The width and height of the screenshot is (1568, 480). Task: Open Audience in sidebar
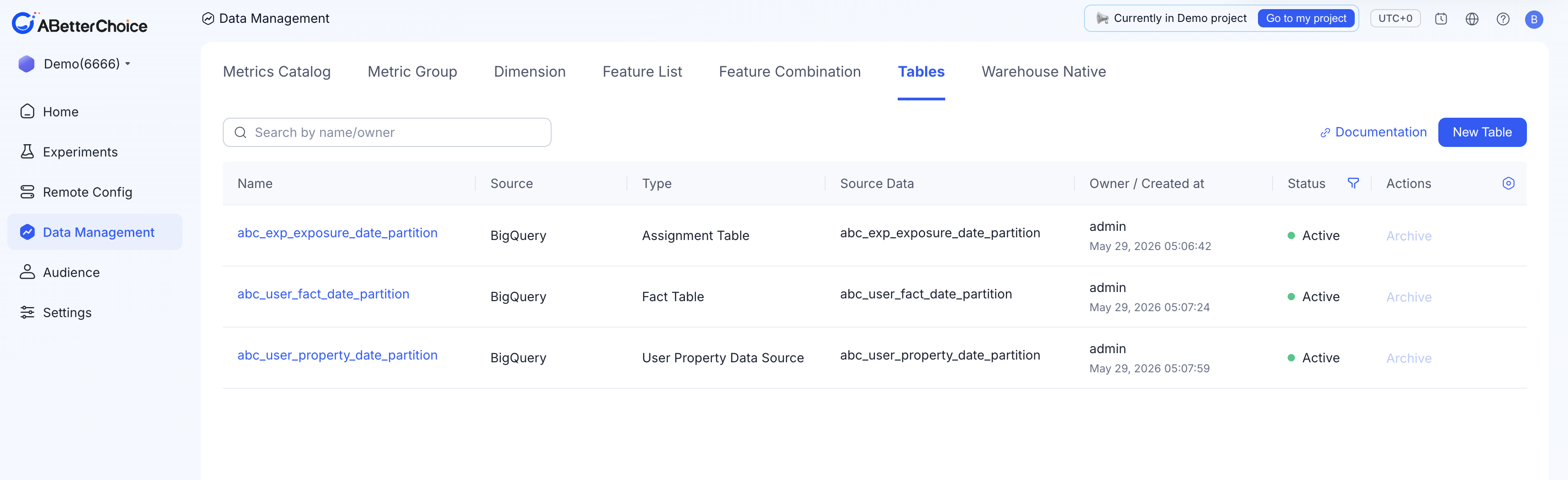[x=95, y=272]
